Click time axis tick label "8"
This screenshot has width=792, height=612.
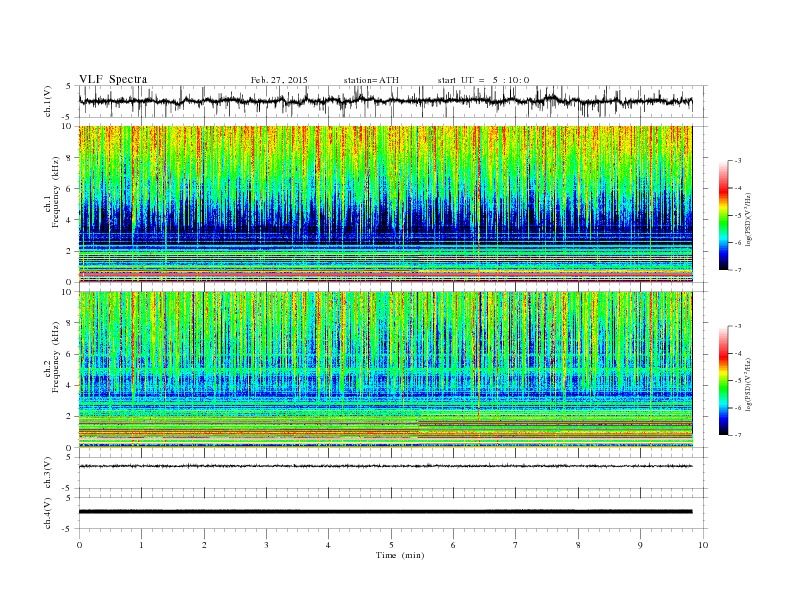point(578,545)
